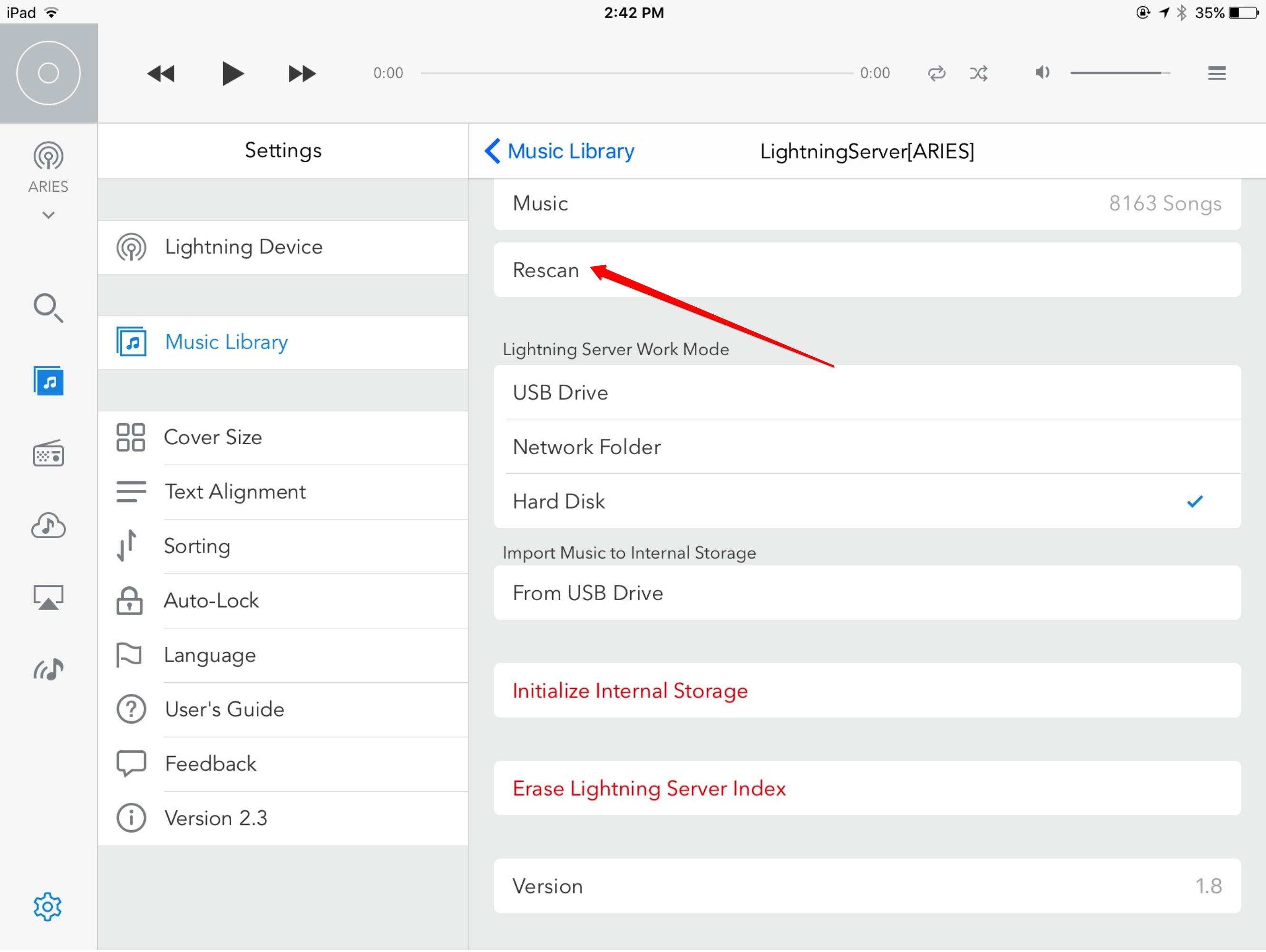The image size is (1266, 952).
Task: Expand the ARIES device chevron
Action: pyautogui.click(x=48, y=216)
